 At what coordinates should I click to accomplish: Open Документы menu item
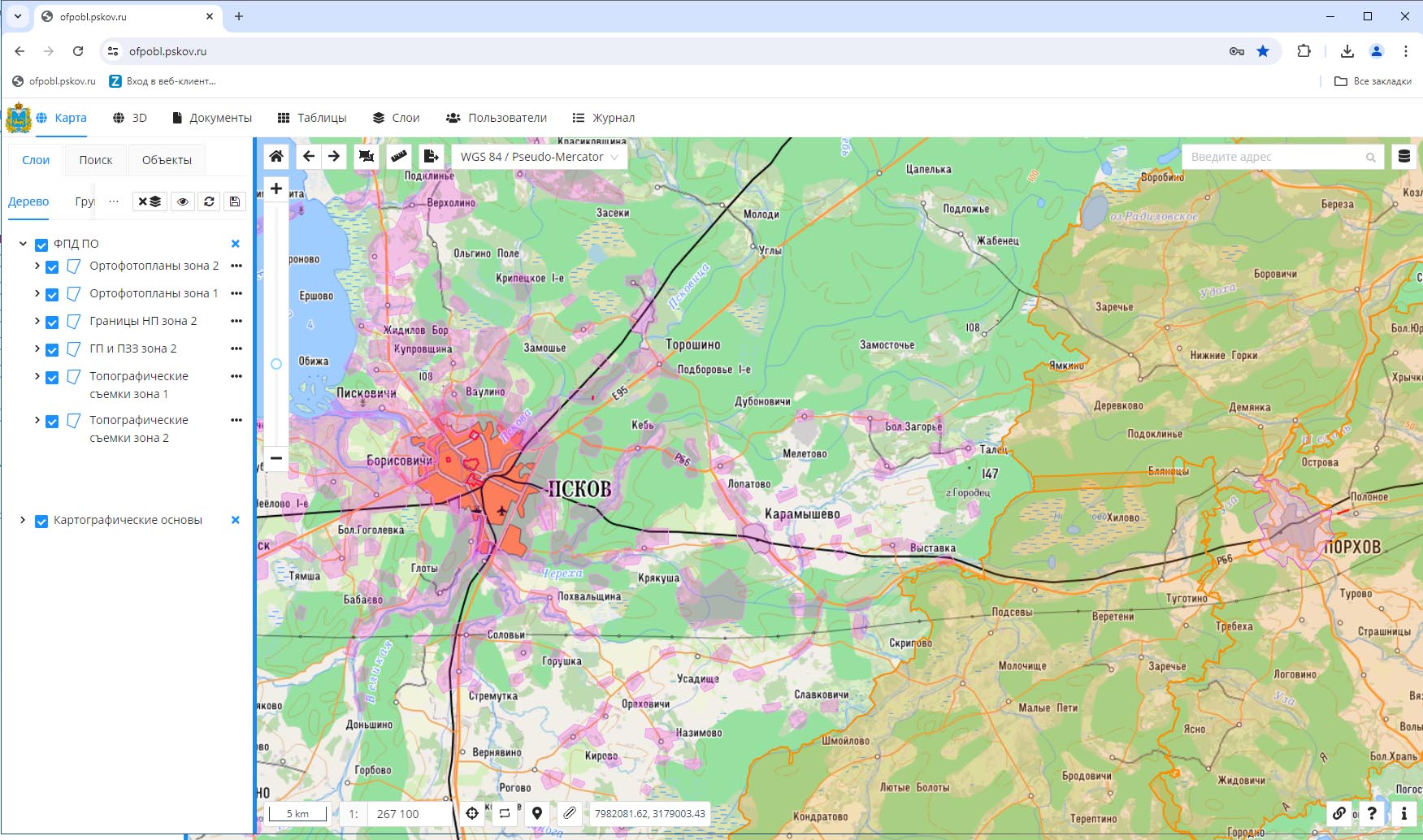point(212,118)
